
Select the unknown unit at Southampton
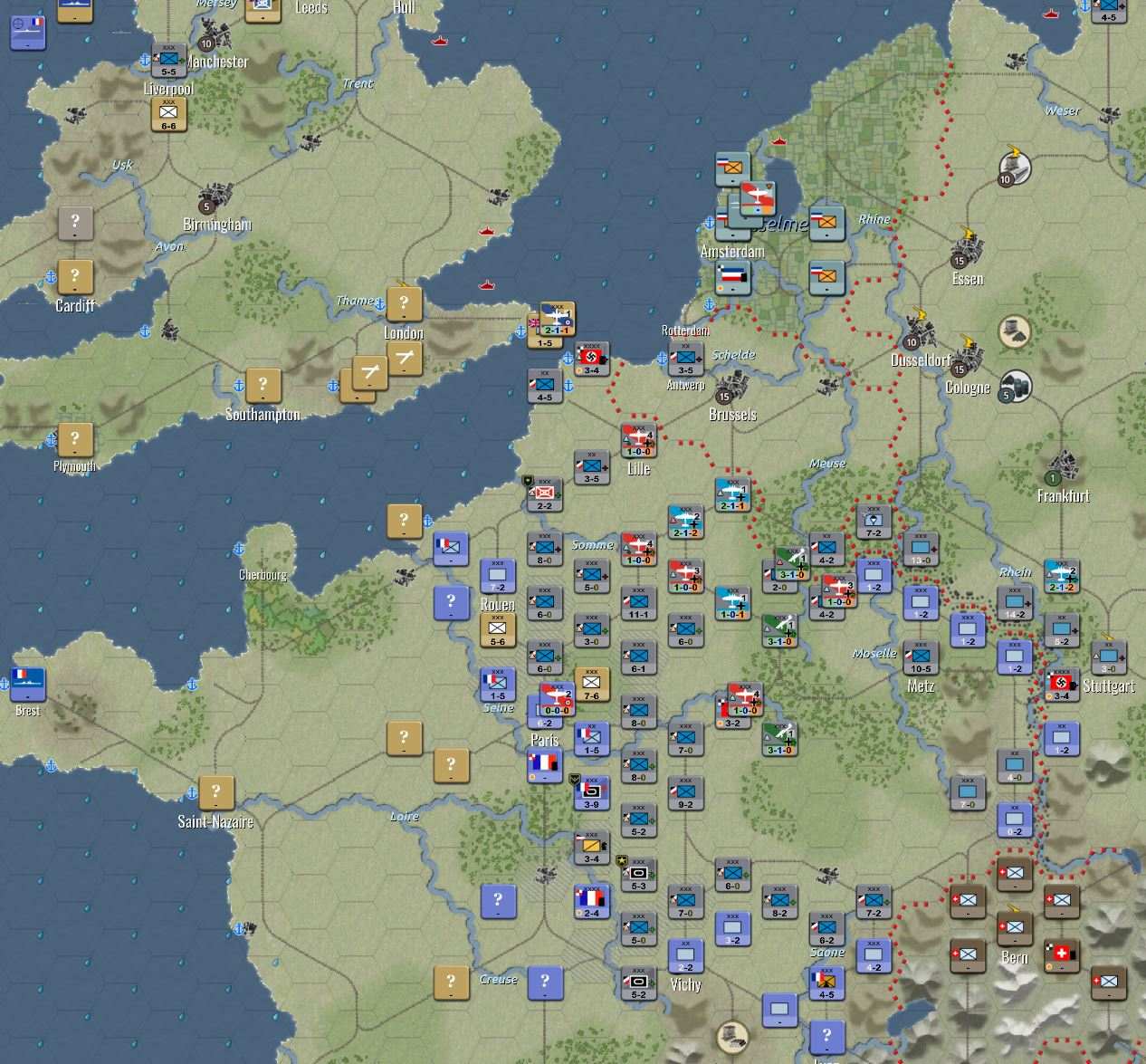263,385
